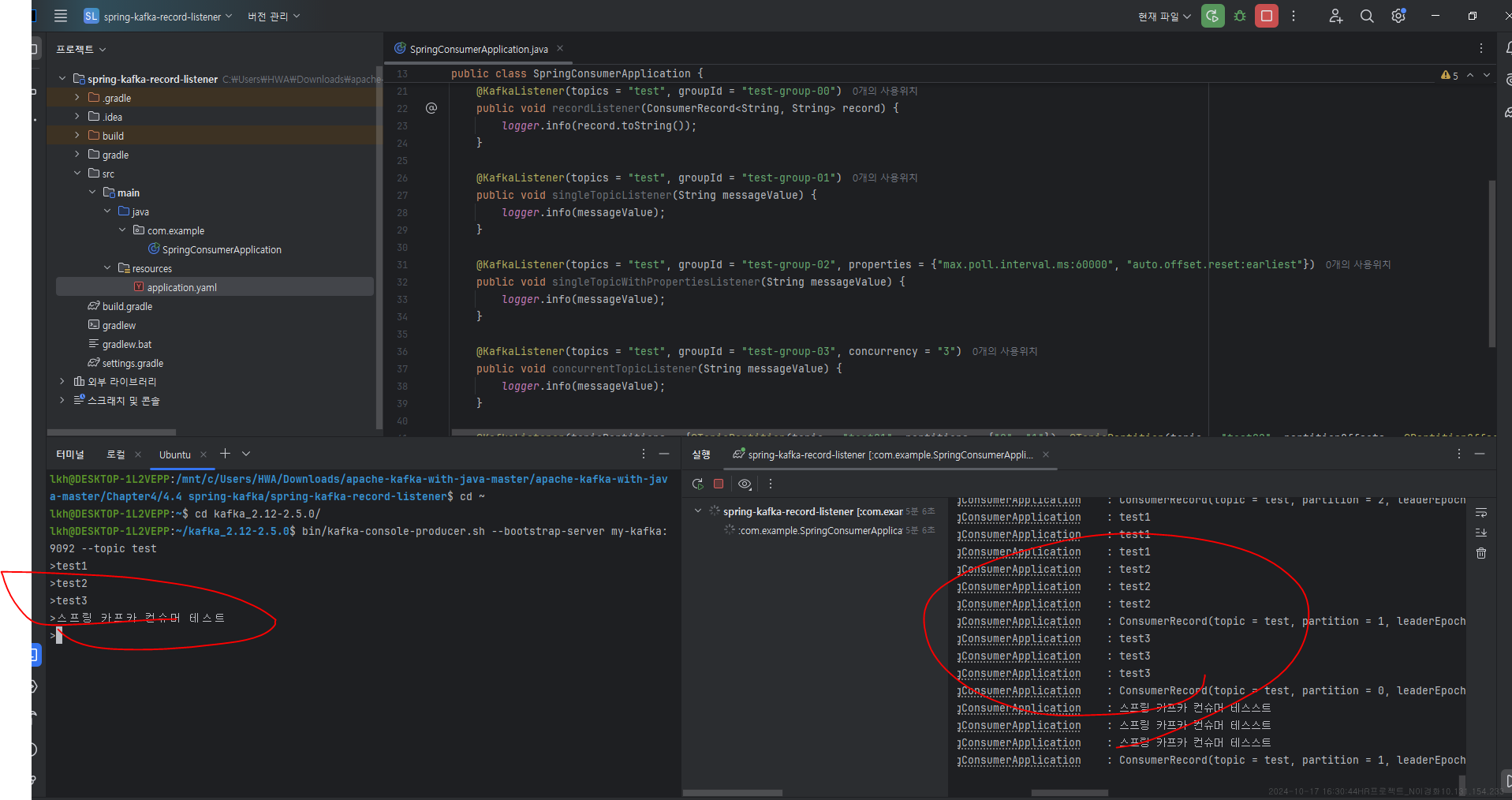Click the Code With Me user icon

(x=1335, y=16)
